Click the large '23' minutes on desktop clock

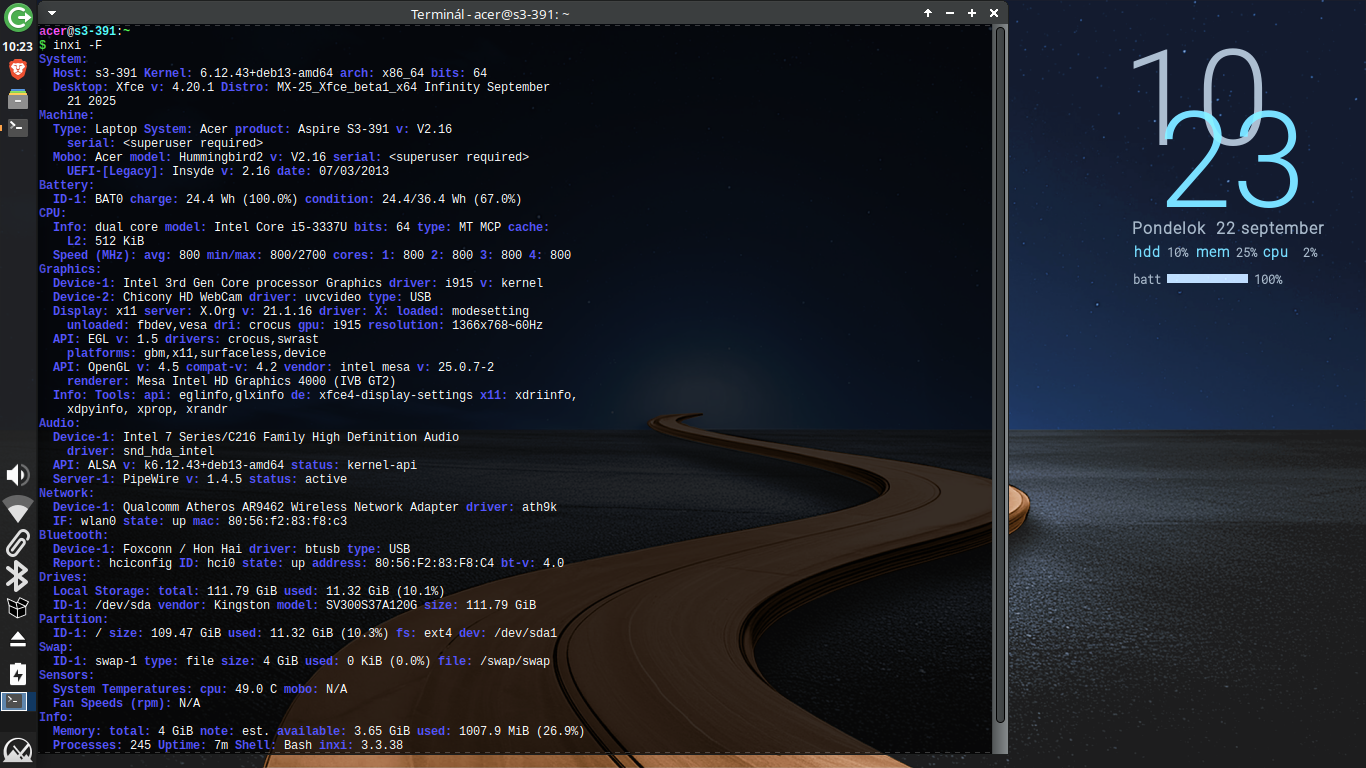pos(1232,160)
